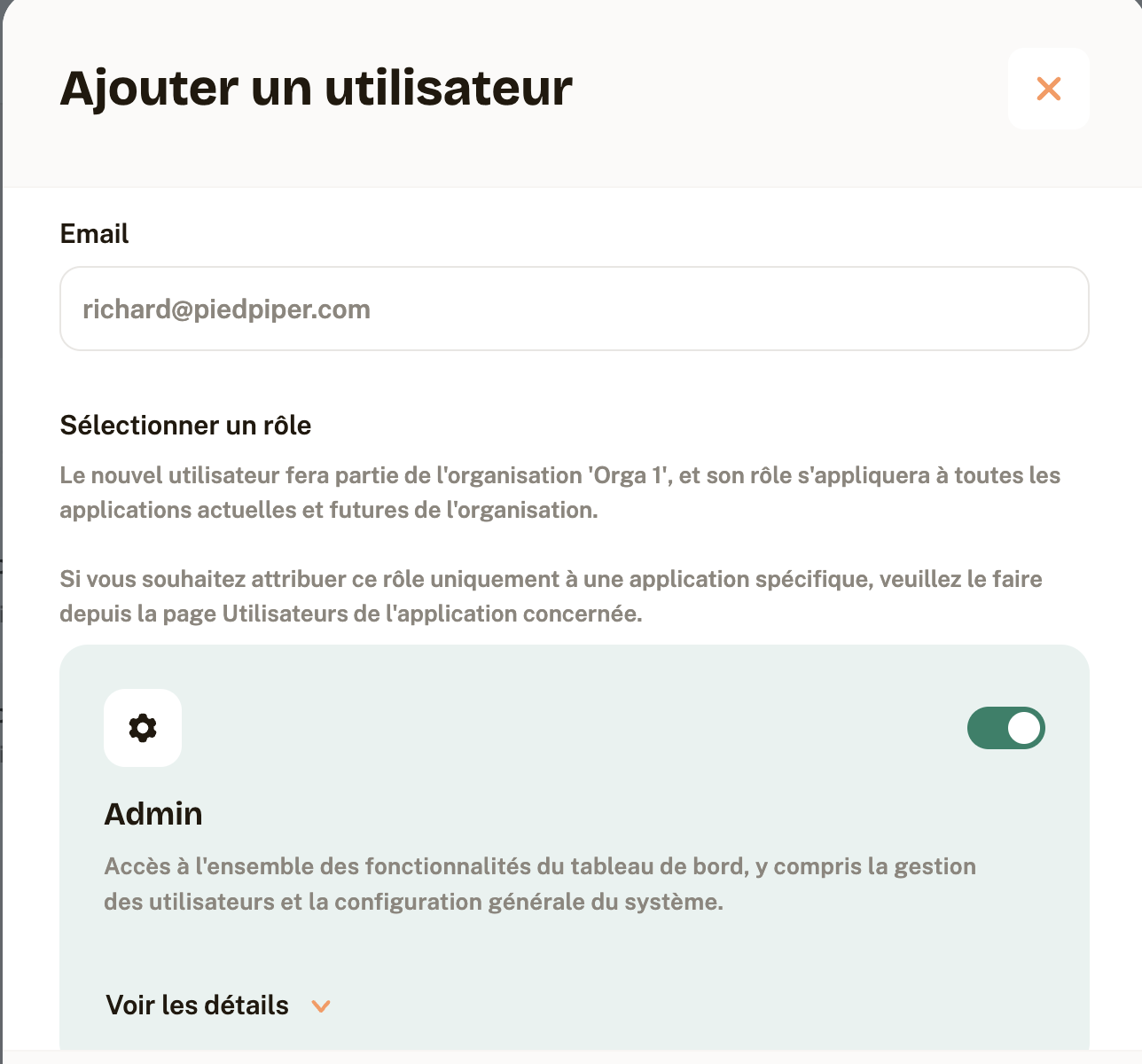Screen dimensions: 1142x1064
Task: Close the Ajouter un utilisateur dialog
Action: pos(1049,89)
